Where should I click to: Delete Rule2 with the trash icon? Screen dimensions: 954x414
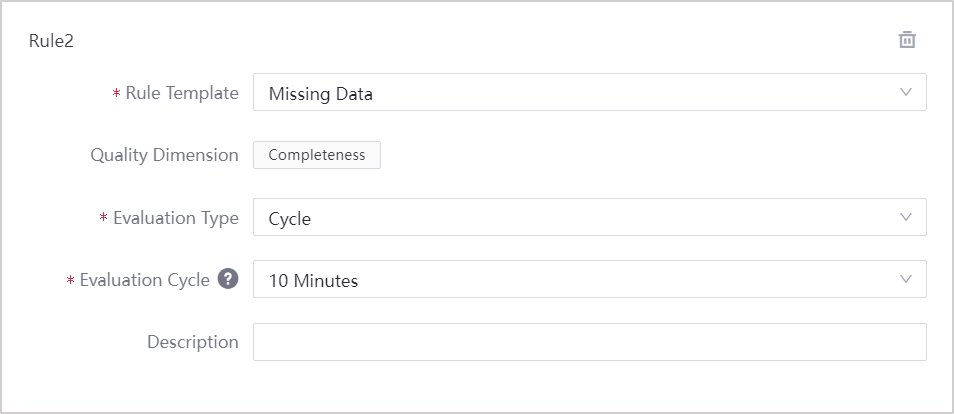click(x=907, y=40)
